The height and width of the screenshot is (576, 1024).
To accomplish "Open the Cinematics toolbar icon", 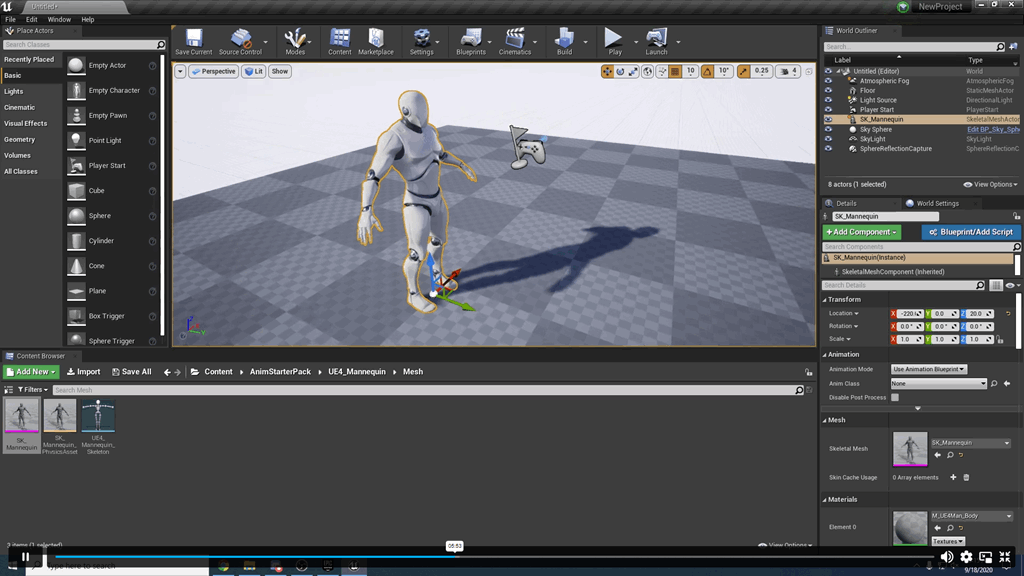I will click(x=515, y=41).
